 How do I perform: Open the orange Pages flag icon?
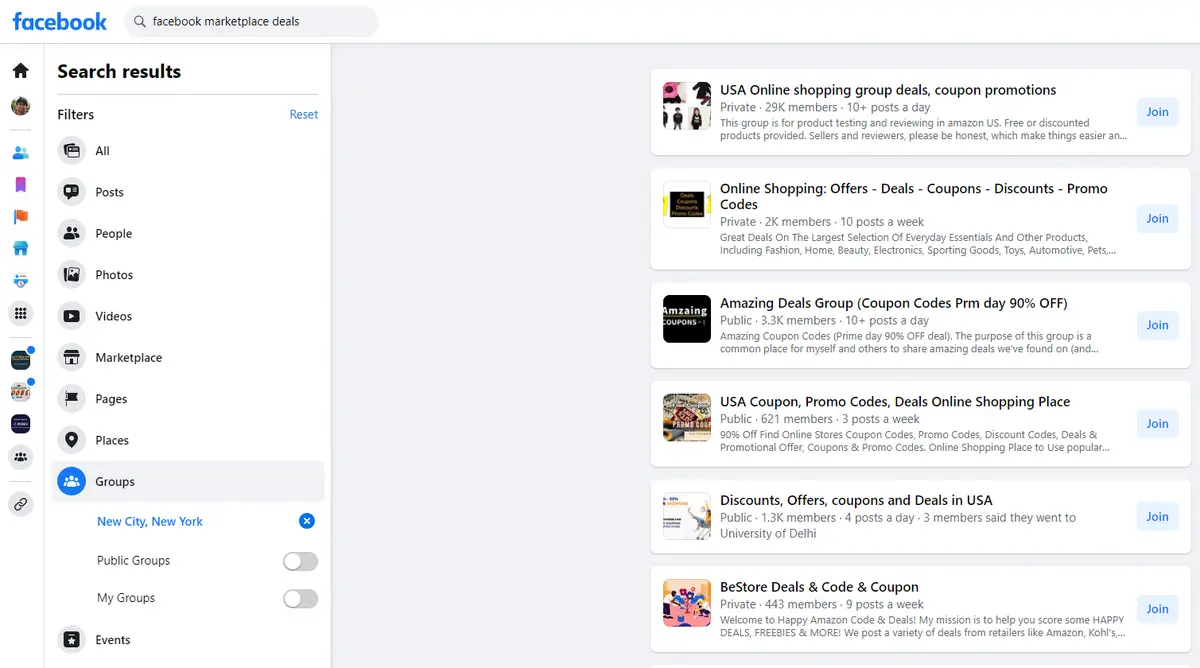(x=20, y=217)
